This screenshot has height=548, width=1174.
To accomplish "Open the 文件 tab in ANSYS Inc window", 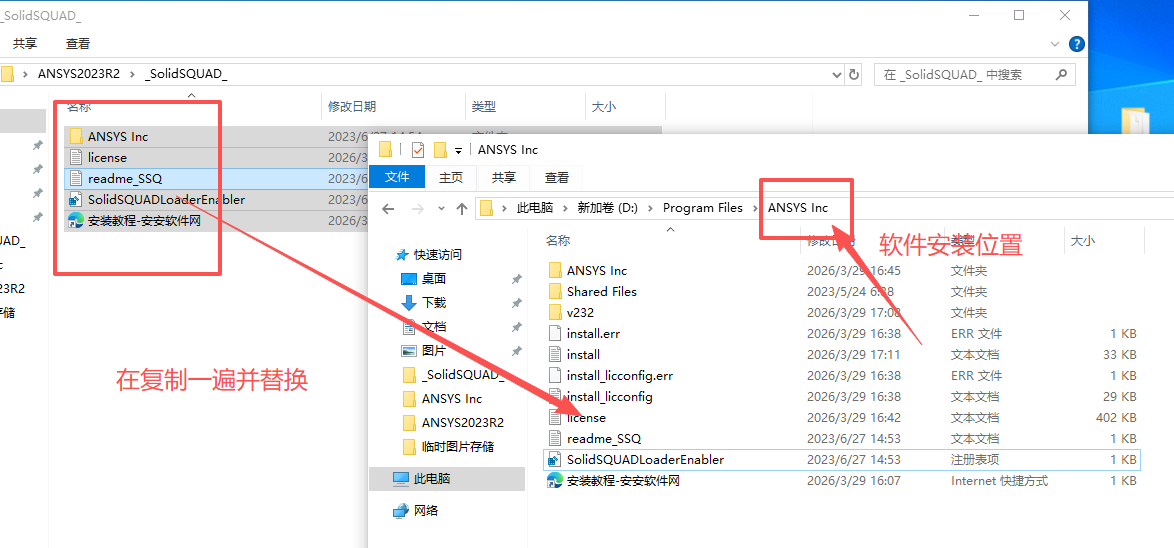I will (397, 177).
